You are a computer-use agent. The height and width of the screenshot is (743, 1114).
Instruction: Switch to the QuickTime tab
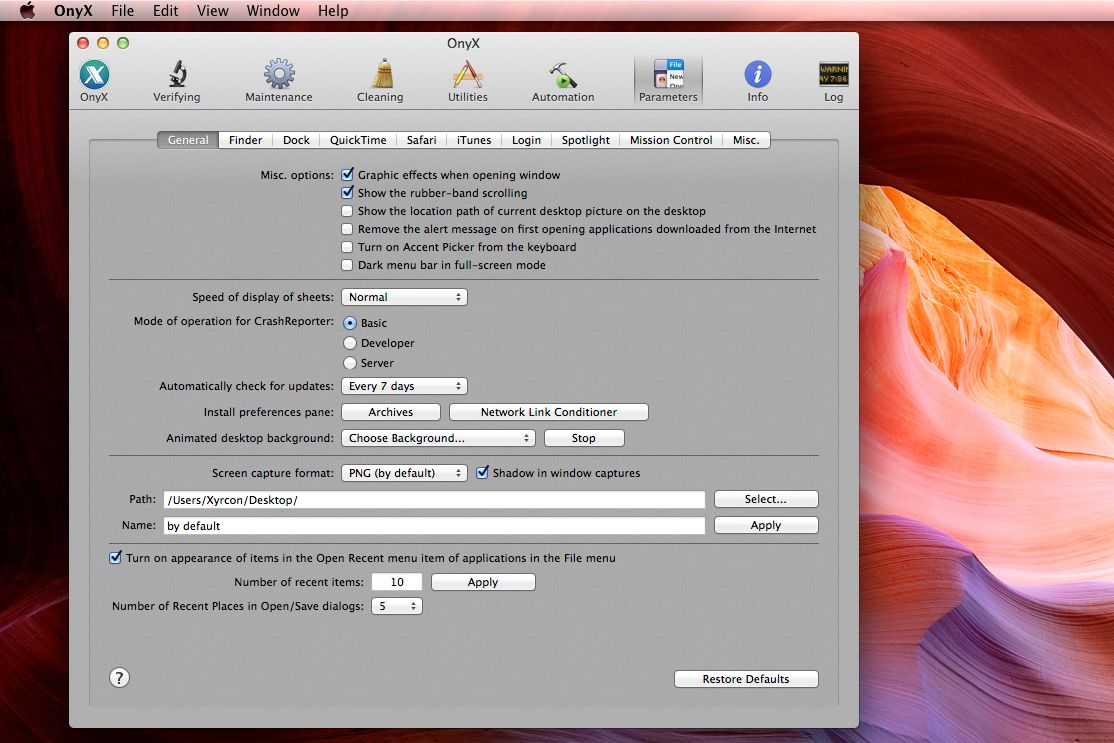(x=358, y=140)
